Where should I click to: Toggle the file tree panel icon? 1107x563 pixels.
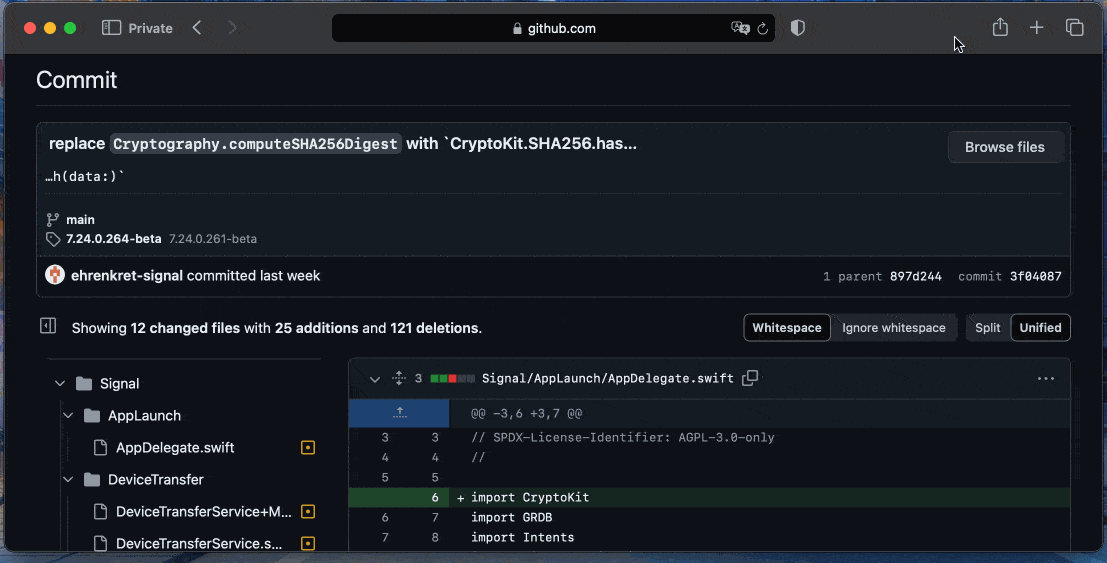[47, 326]
